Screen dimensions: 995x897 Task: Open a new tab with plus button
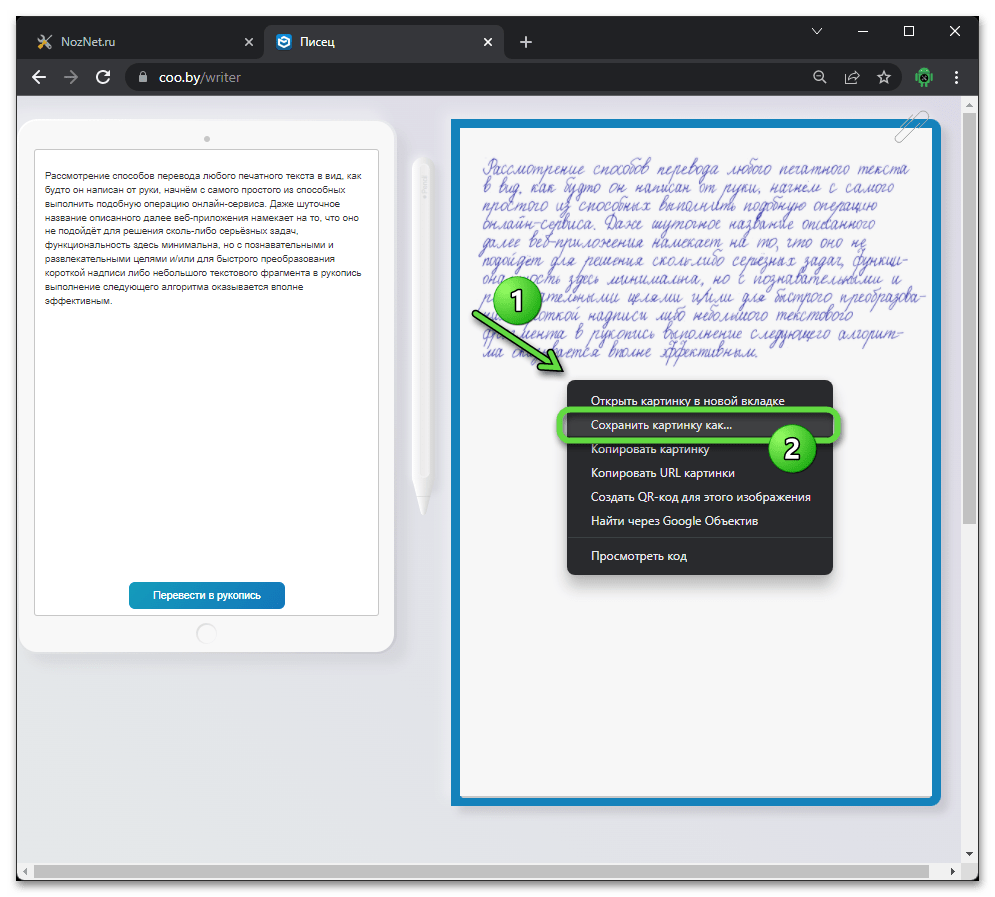[526, 42]
